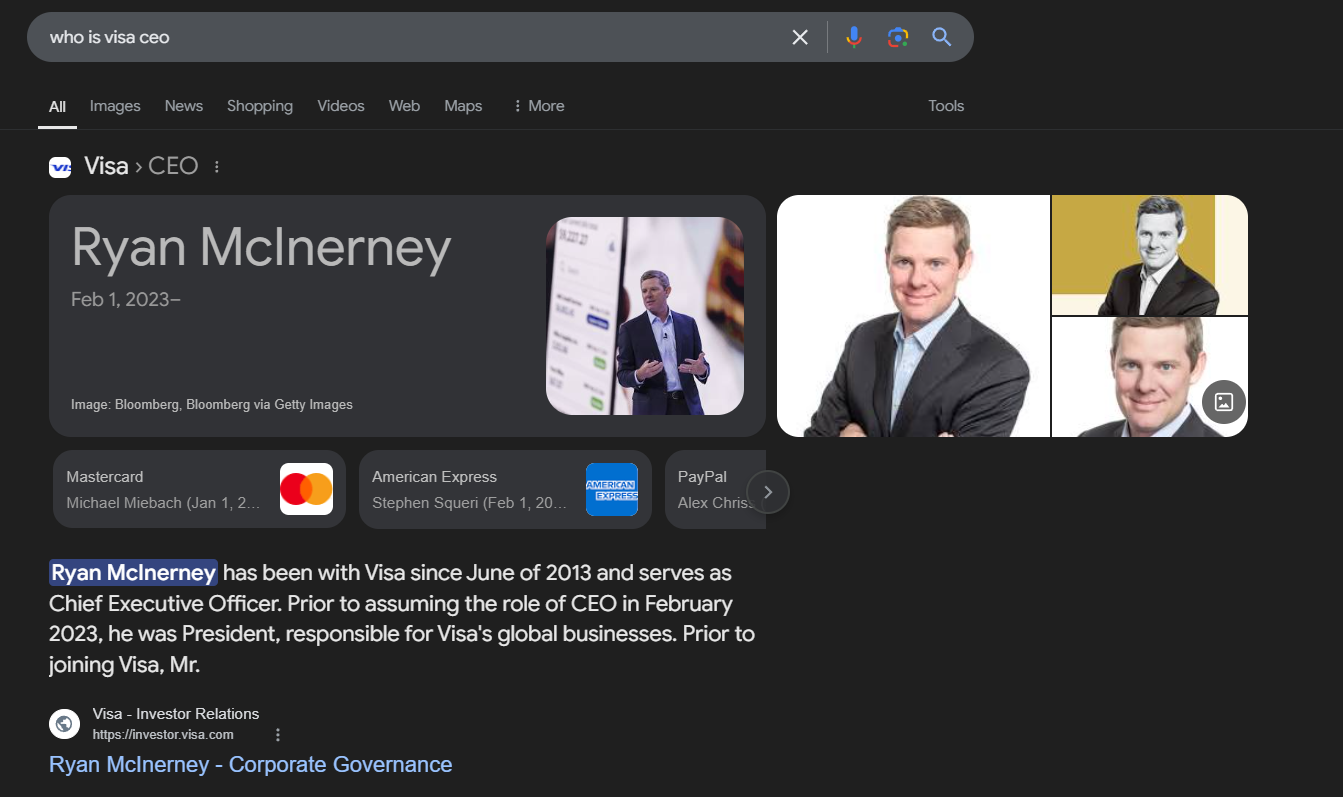
Task: Click in the search query field
Action: pos(410,37)
